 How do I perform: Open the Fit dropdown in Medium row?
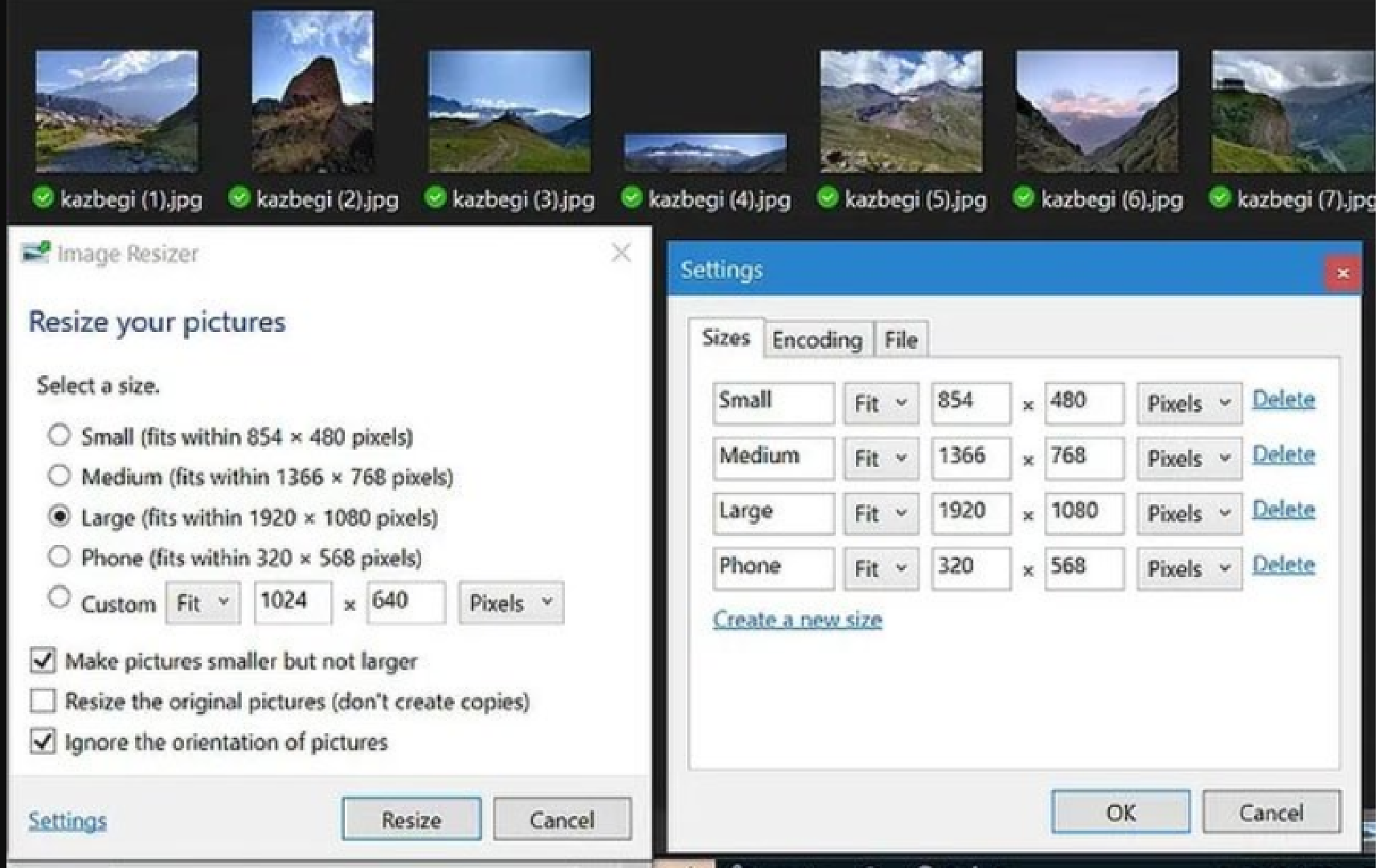[x=881, y=458]
